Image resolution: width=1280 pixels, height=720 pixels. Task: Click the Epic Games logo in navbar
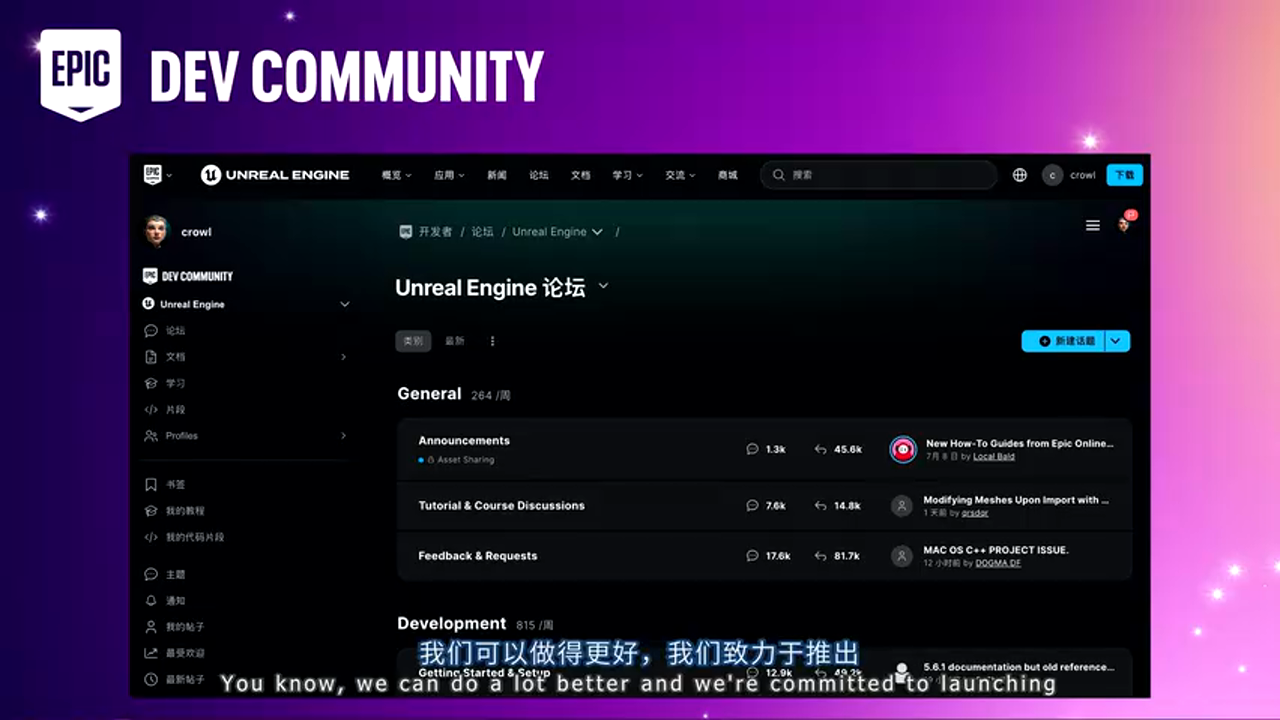point(152,175)
